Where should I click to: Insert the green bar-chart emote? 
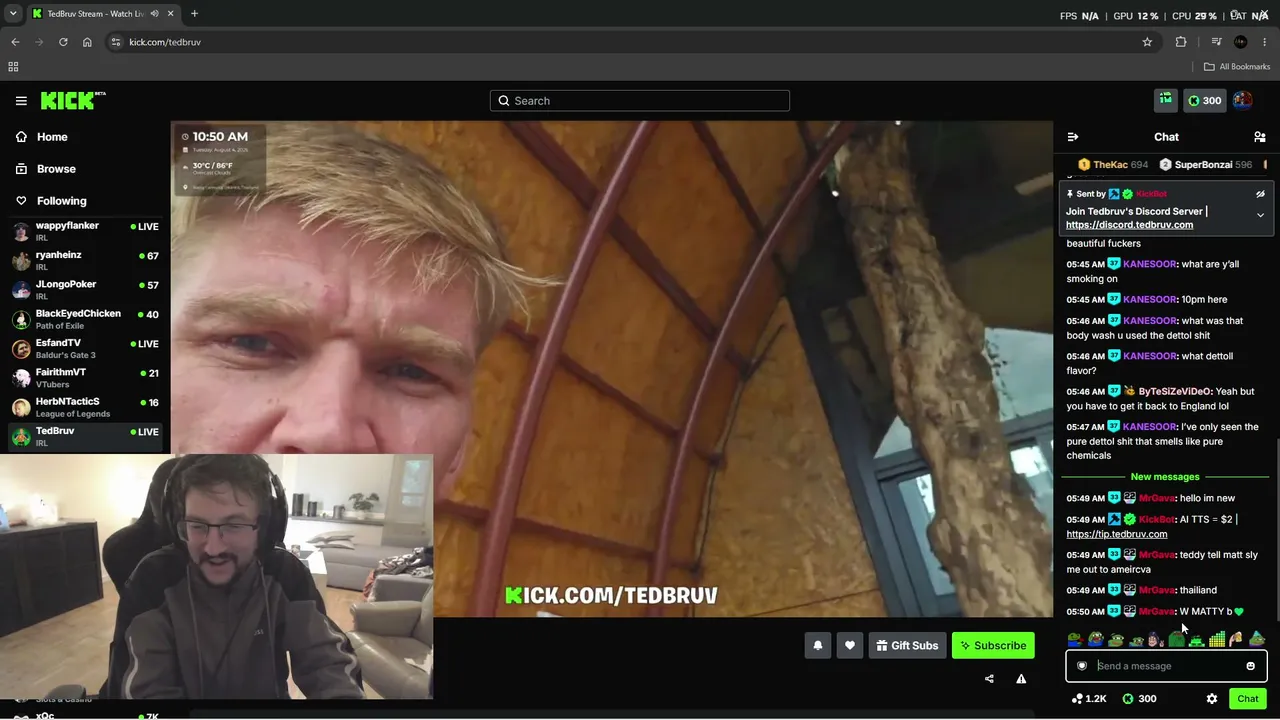click(1217, 639)
